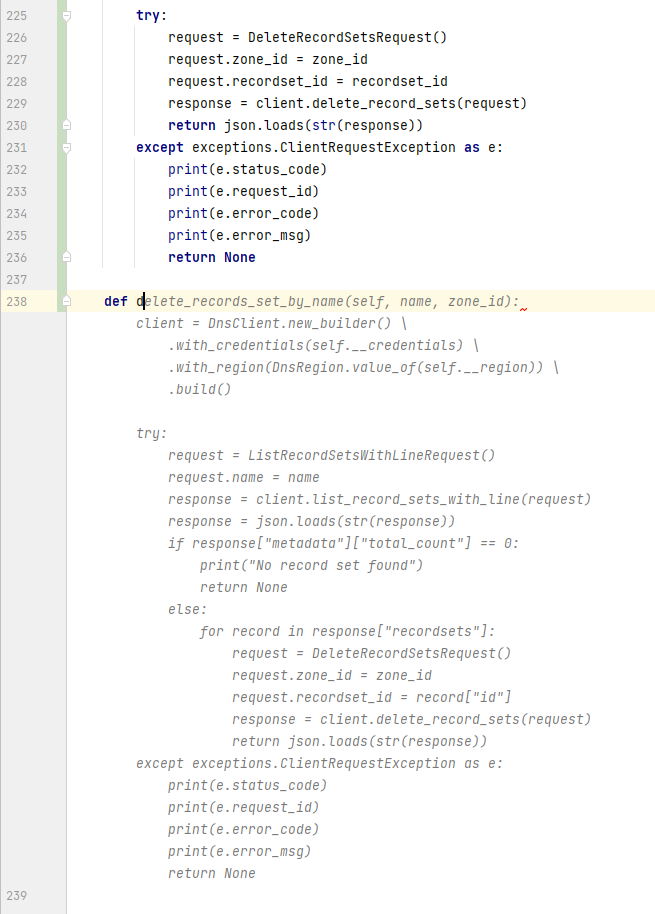The height and width of the screenshot is (914, 655).
Task: Click line number 226 in the gutter
Action: (17, 38)
